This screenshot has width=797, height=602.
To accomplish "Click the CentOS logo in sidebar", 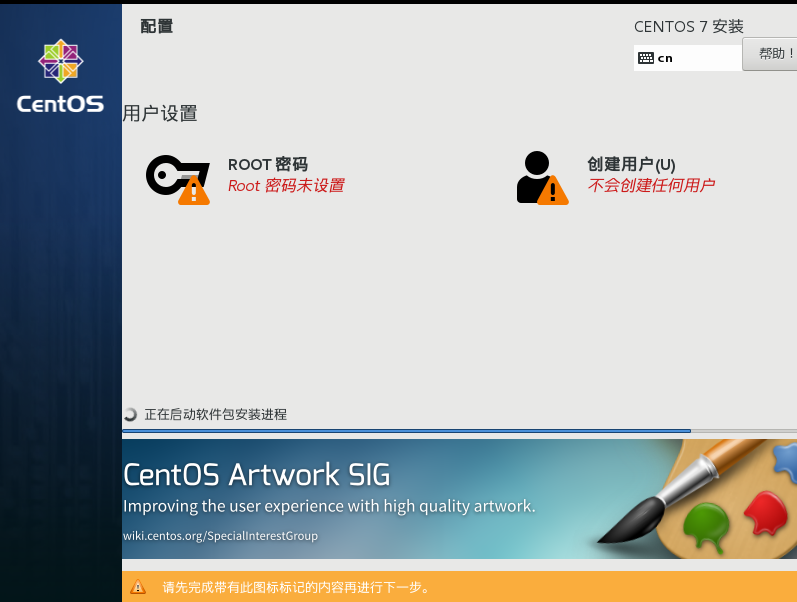I will click(x=60, y=76).
